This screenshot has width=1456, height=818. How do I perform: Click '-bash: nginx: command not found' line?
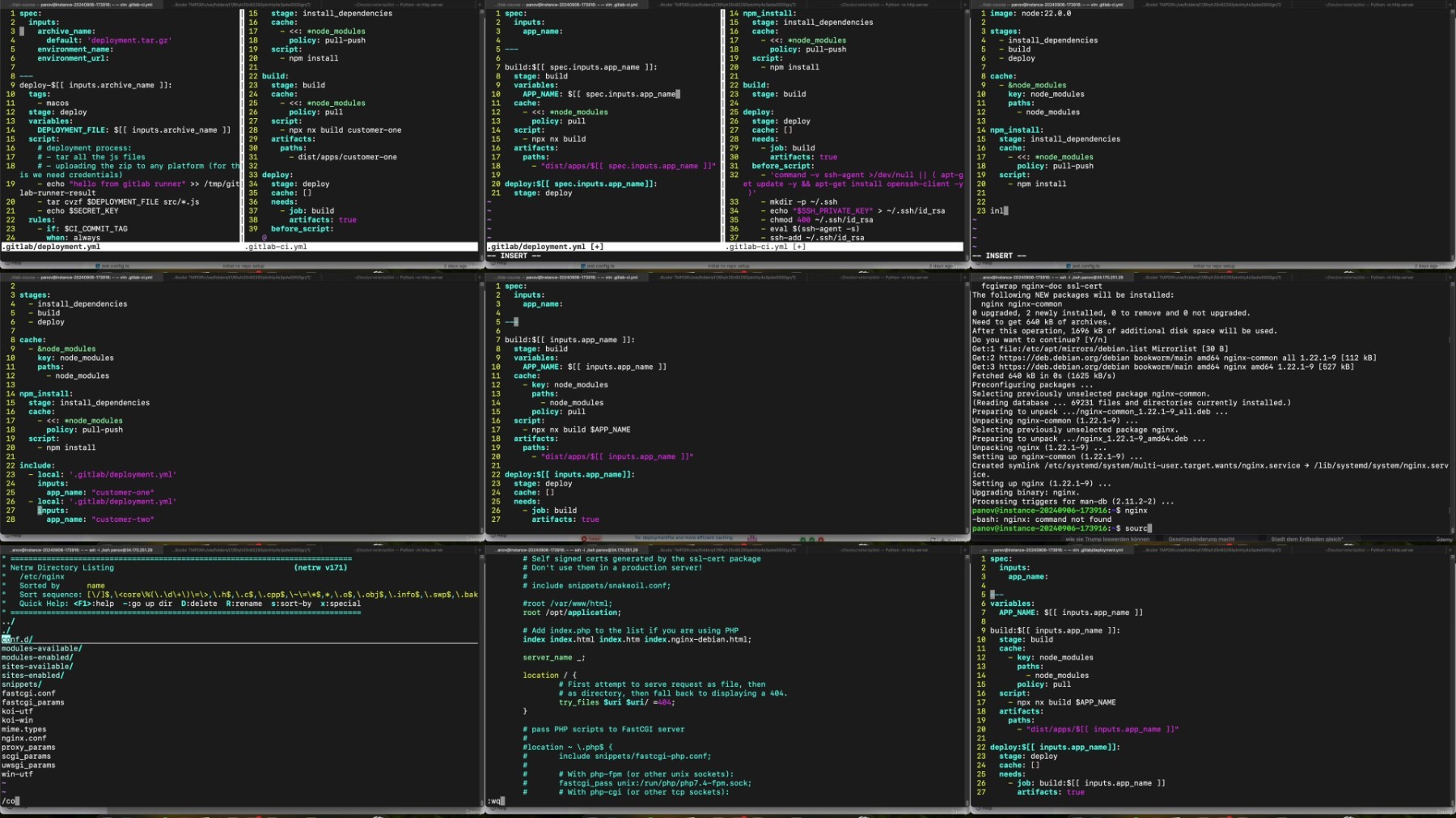(x=1042, y=519)
